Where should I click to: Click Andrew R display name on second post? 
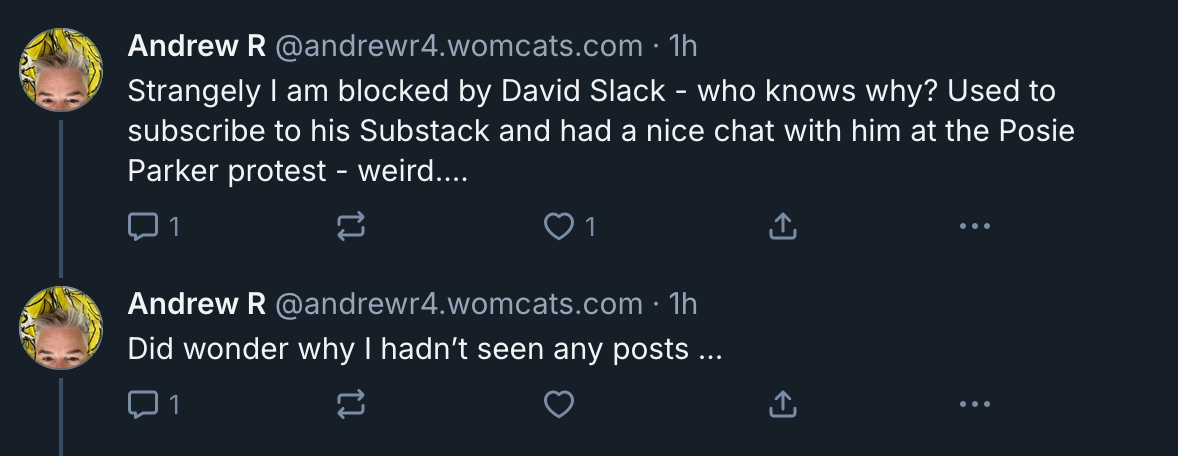point(196,303)
